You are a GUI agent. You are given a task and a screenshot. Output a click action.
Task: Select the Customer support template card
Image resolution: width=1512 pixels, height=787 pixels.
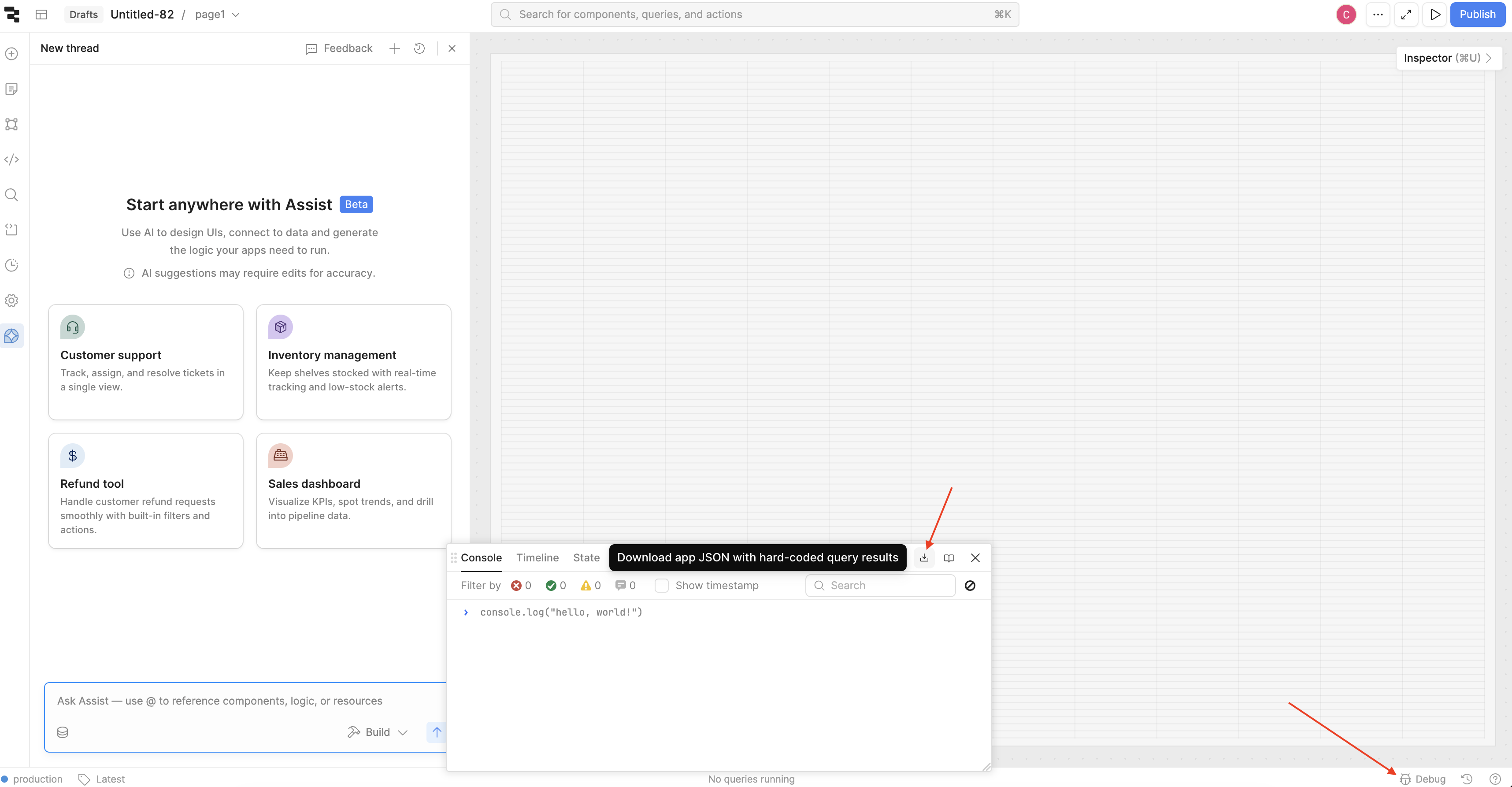tap(145, 362)
